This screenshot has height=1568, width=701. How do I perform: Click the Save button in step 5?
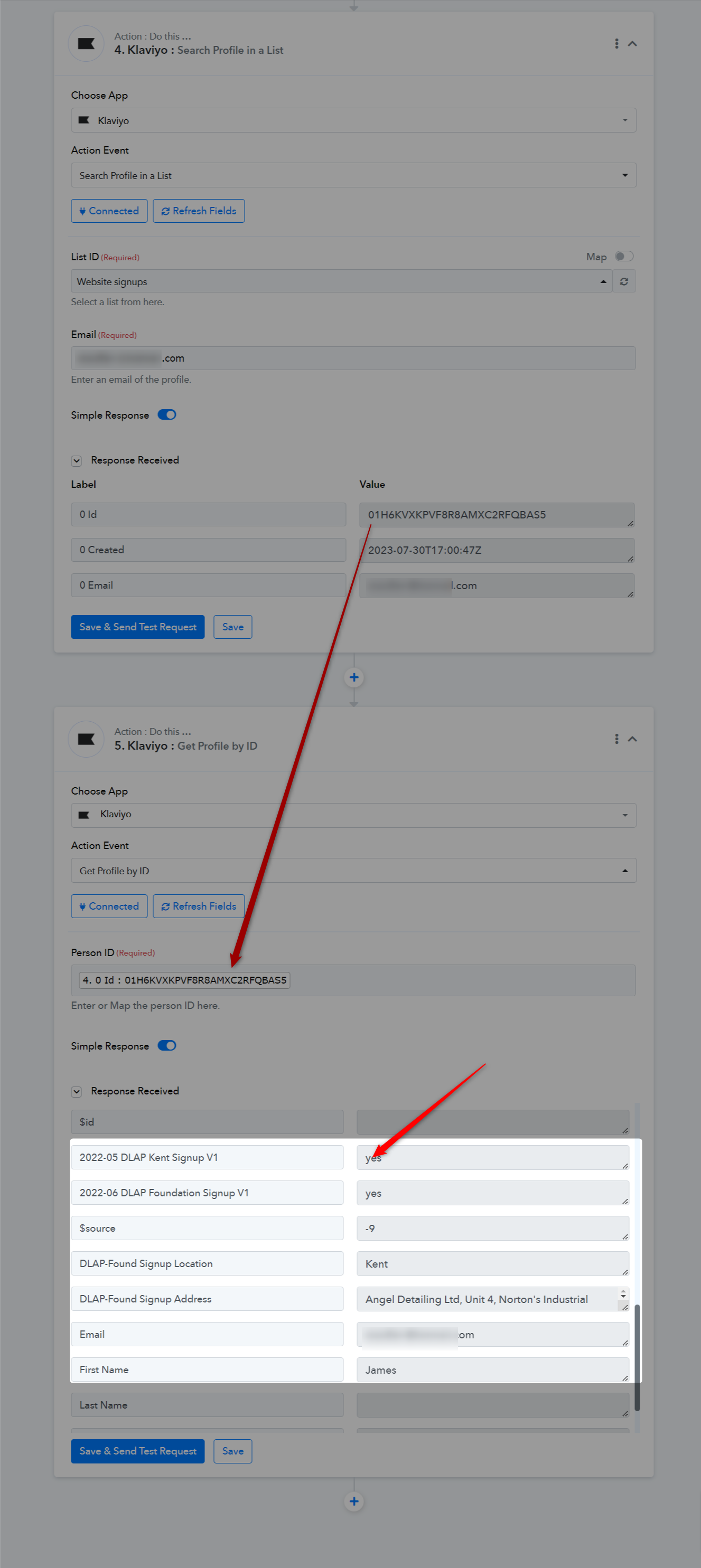(x=232, y=1451)
